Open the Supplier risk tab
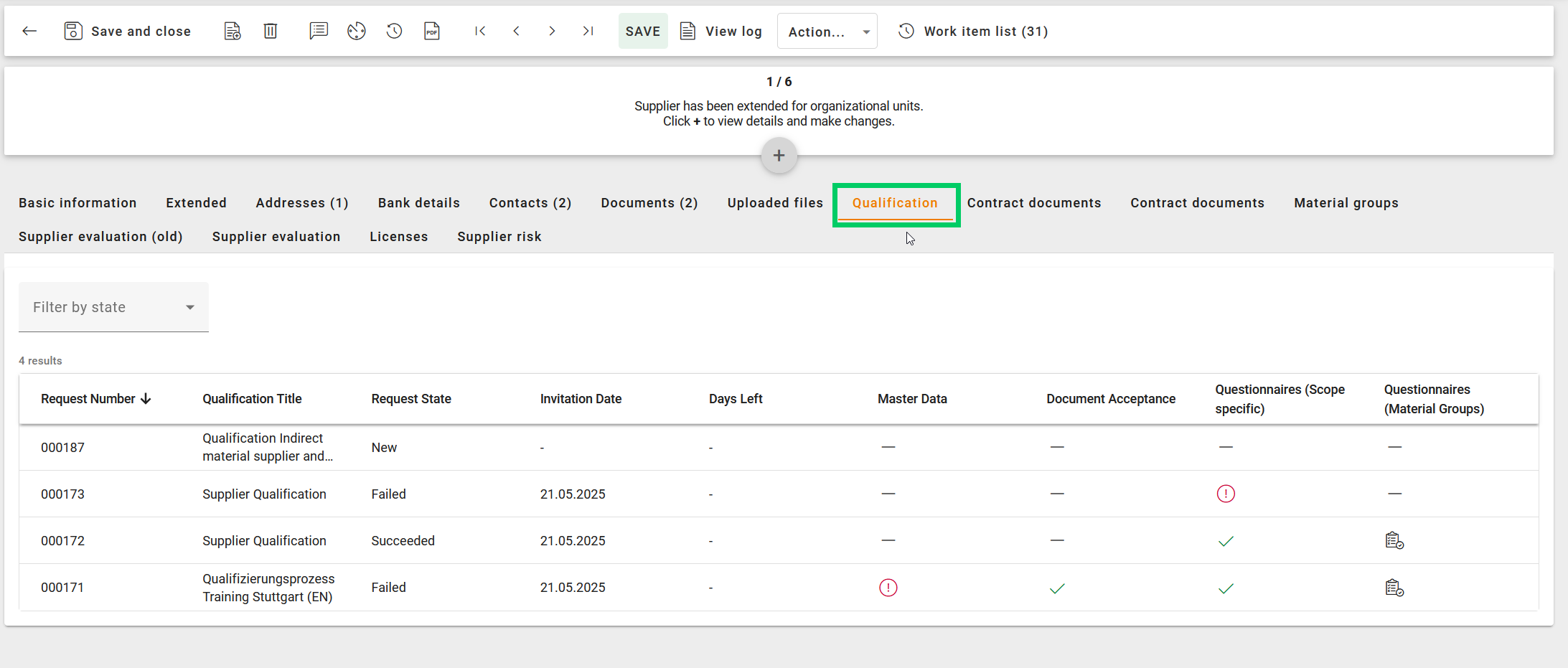Viewport: 1568px width, 668px height. [x=499, y=237]
